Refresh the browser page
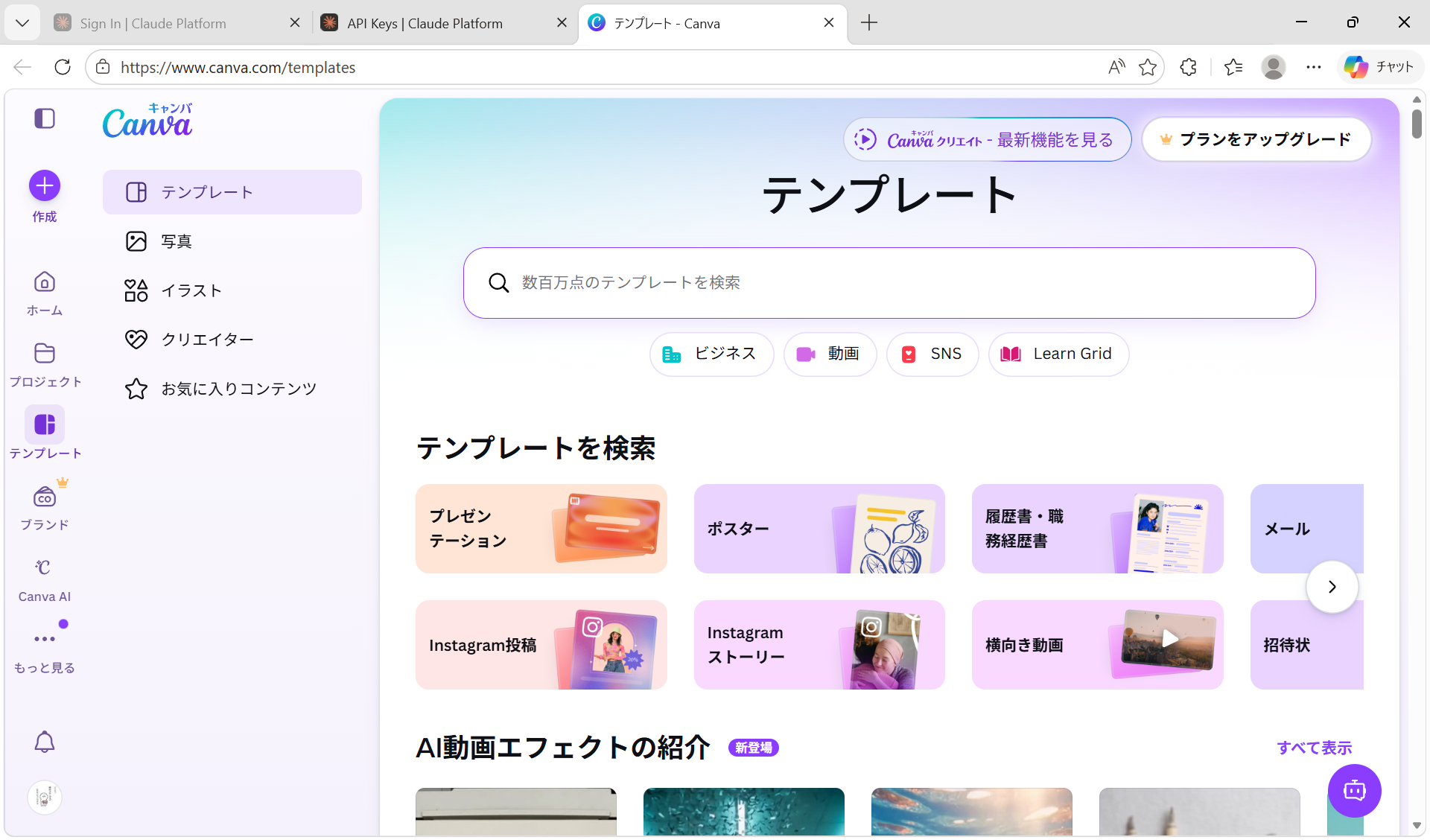1430x840 pixels. click(63, 67)
